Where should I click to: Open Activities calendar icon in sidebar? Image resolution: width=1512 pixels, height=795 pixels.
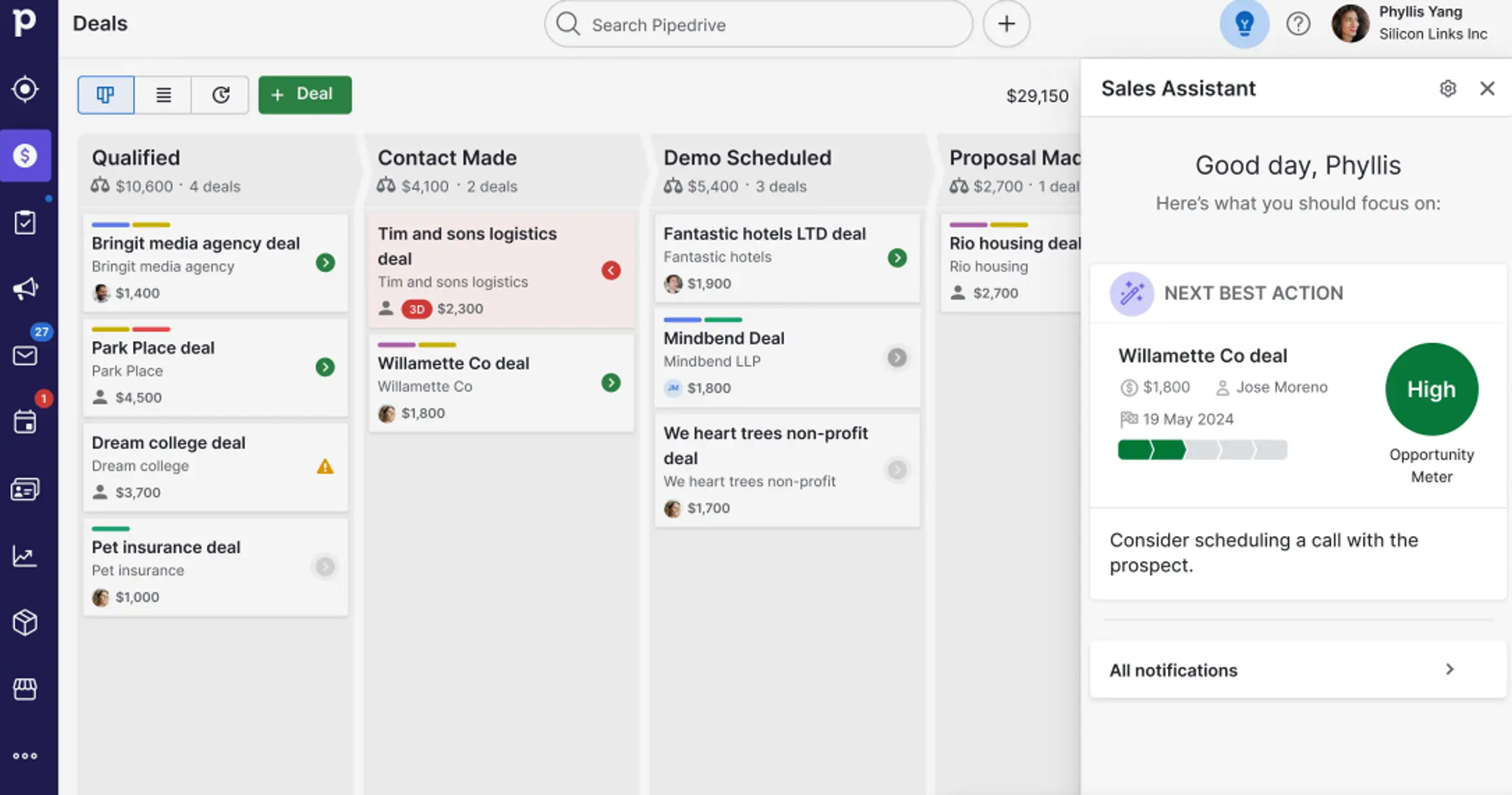[x=25, y=422]
